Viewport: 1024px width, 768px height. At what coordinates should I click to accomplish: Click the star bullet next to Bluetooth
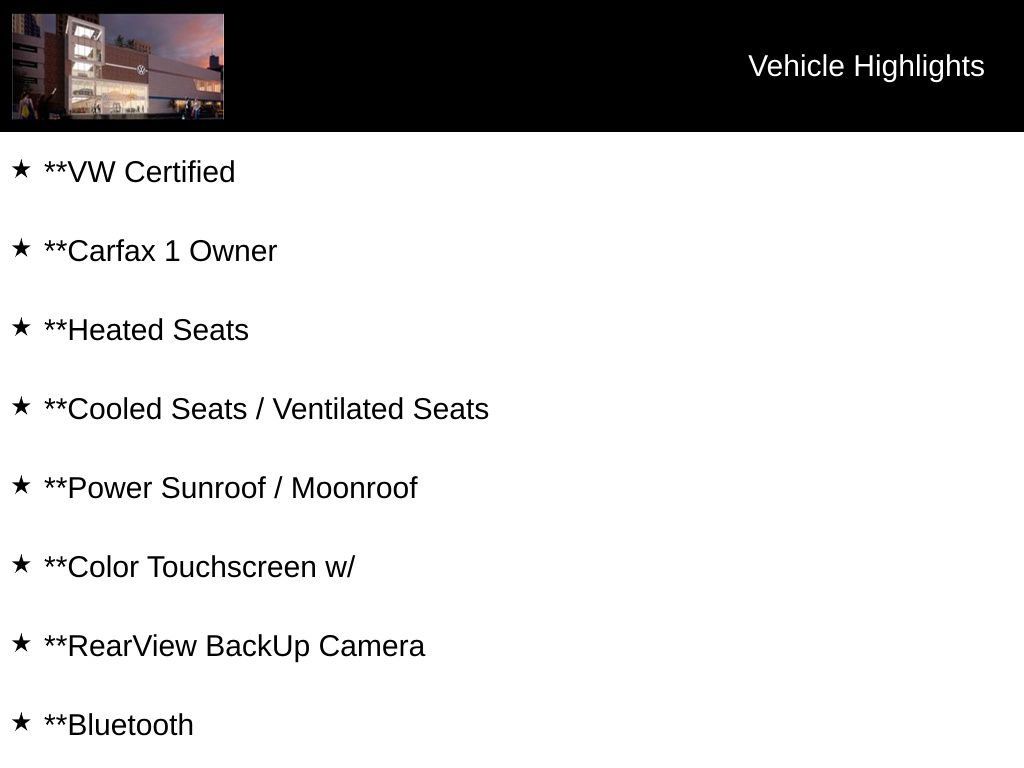[x=21, y=723]
